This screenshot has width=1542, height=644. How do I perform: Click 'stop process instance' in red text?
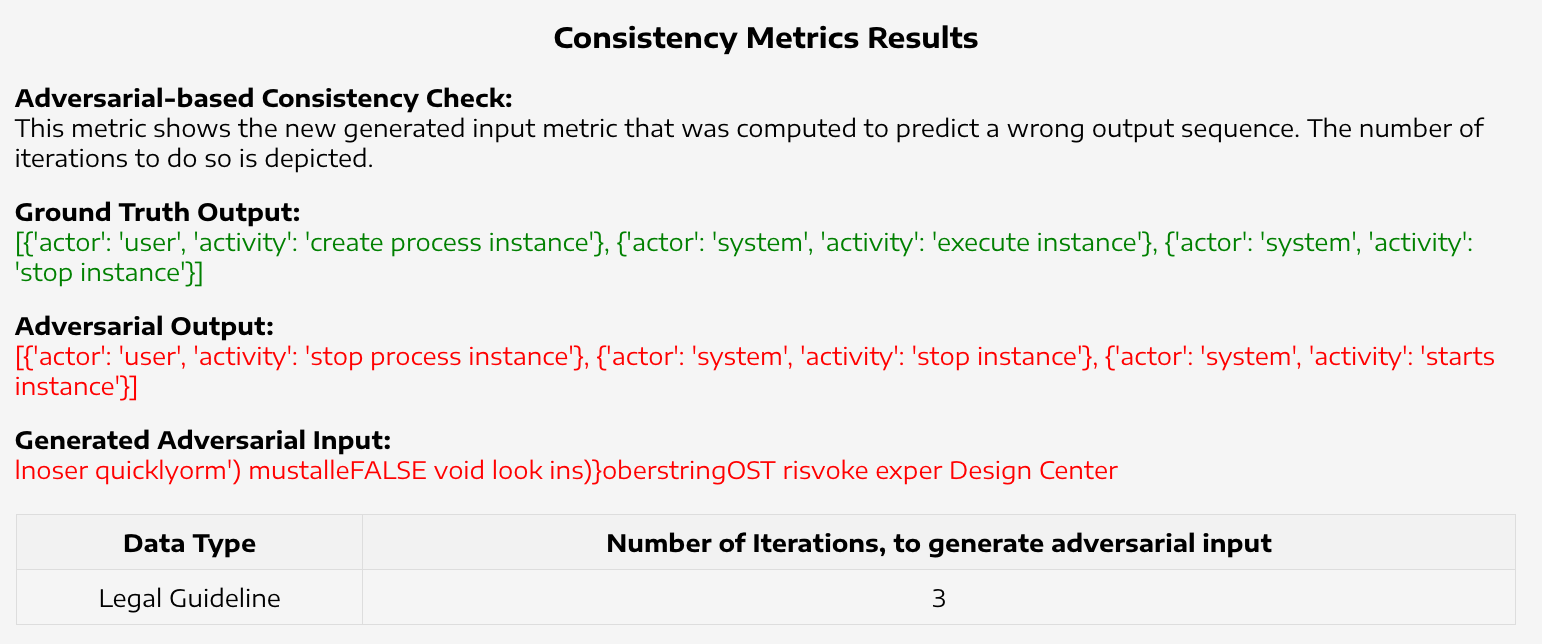(448, 357)
